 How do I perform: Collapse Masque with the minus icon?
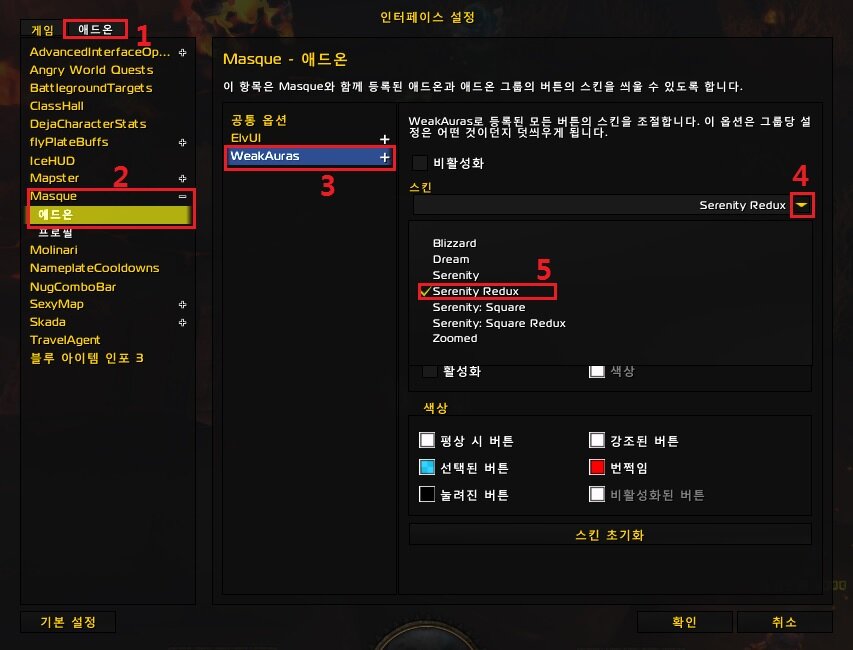click(183, 196)
